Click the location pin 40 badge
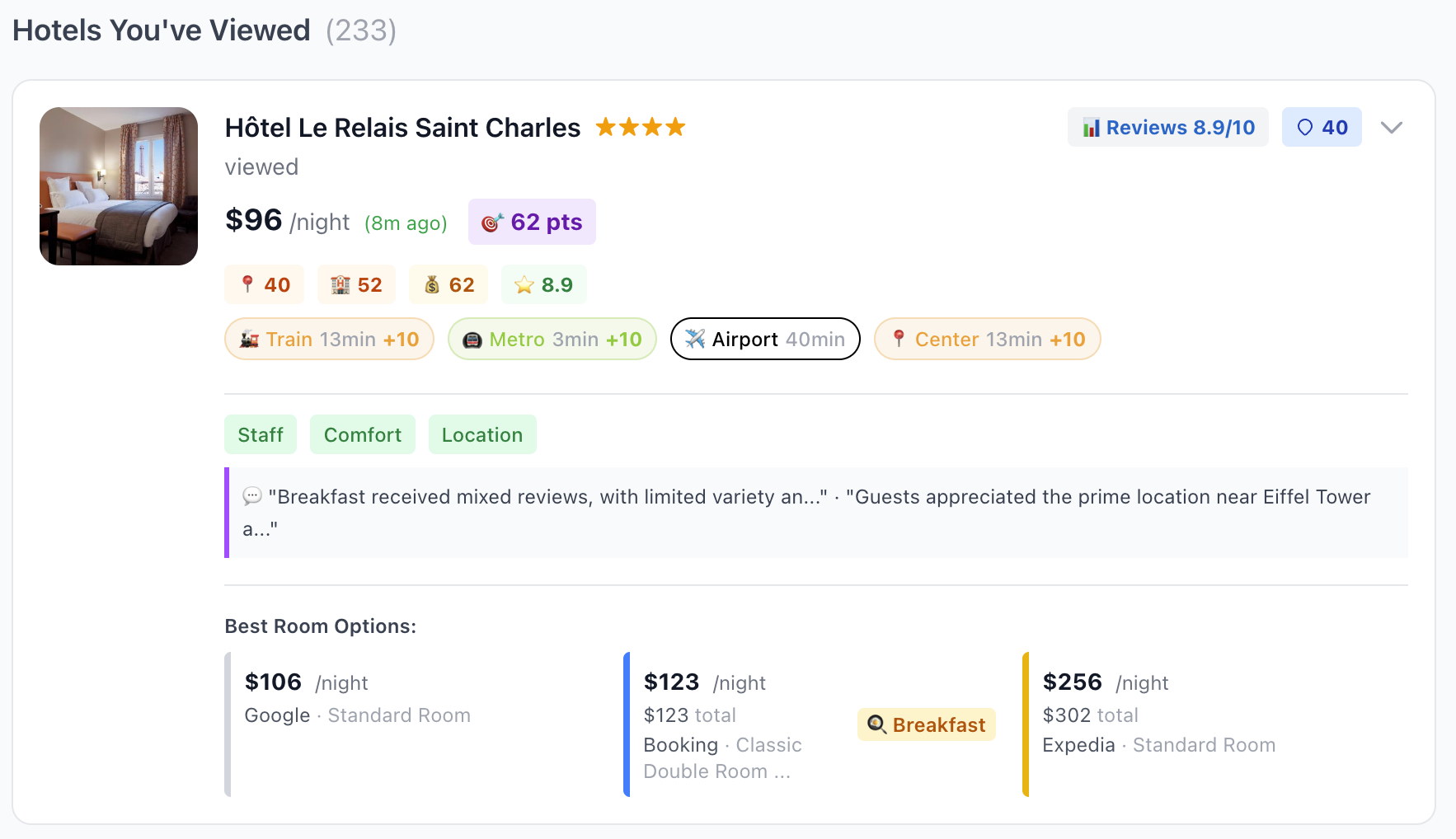Viewport: 1456px width, 839px height. (x=264, y=284)
